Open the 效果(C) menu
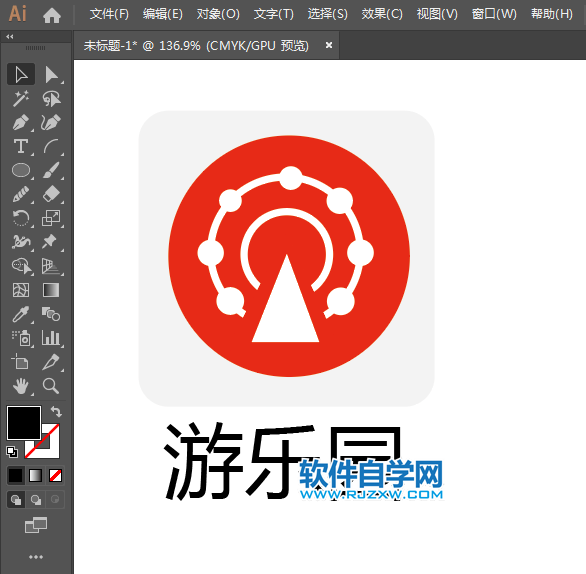 point(382,14)
